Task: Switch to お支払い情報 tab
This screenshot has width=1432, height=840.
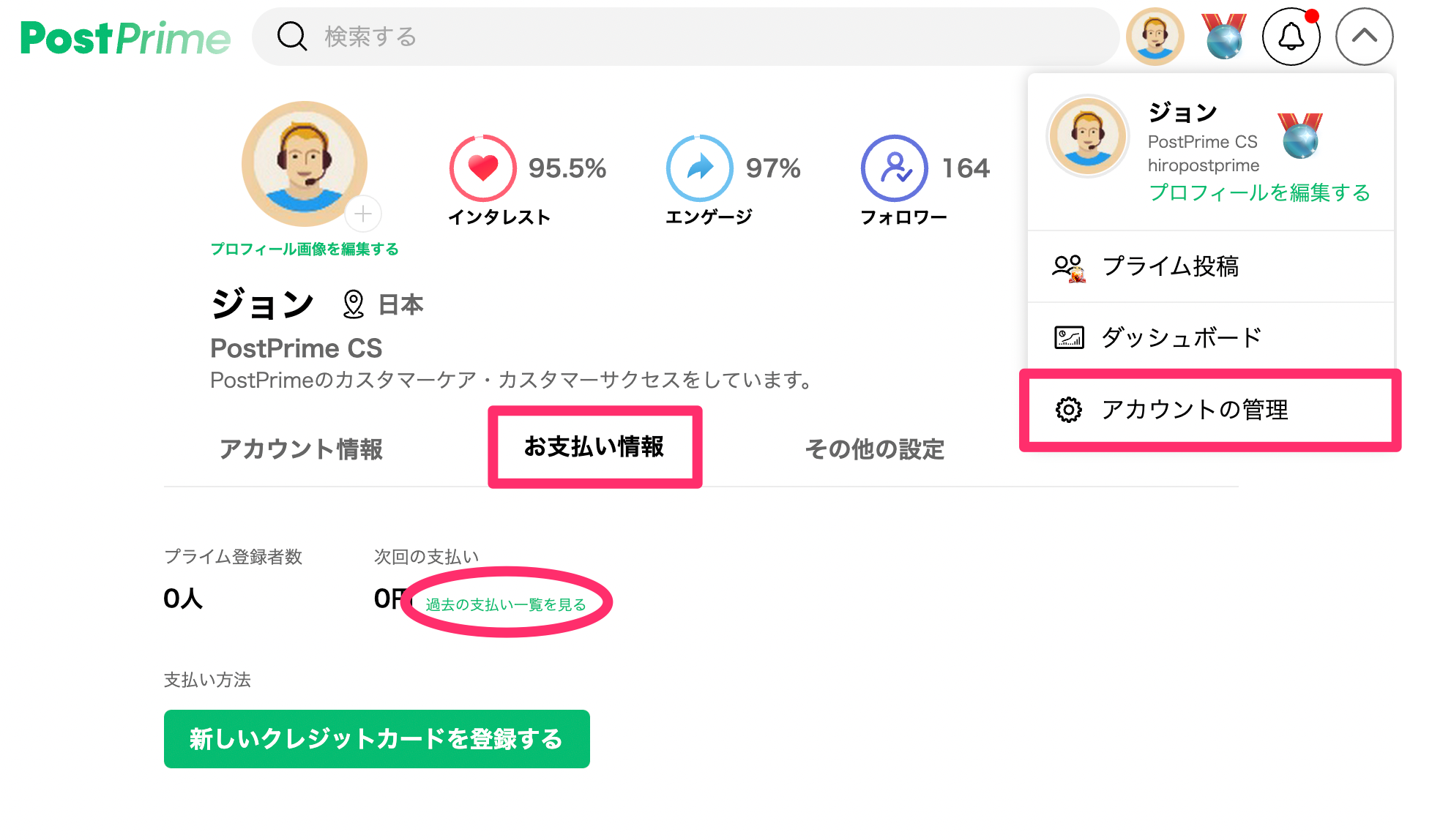Action: coord(594,446)
